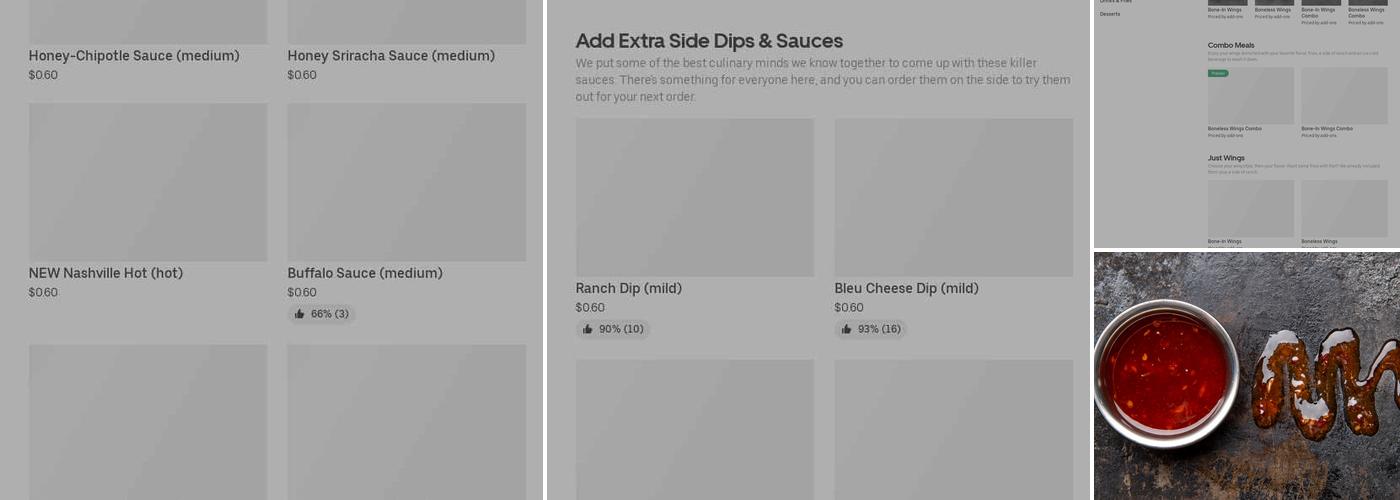The width and height of the screenshot is (1400, 500).
Task: Open the Desserts category in the sidebar
Action: click(x=1110, y=14)
